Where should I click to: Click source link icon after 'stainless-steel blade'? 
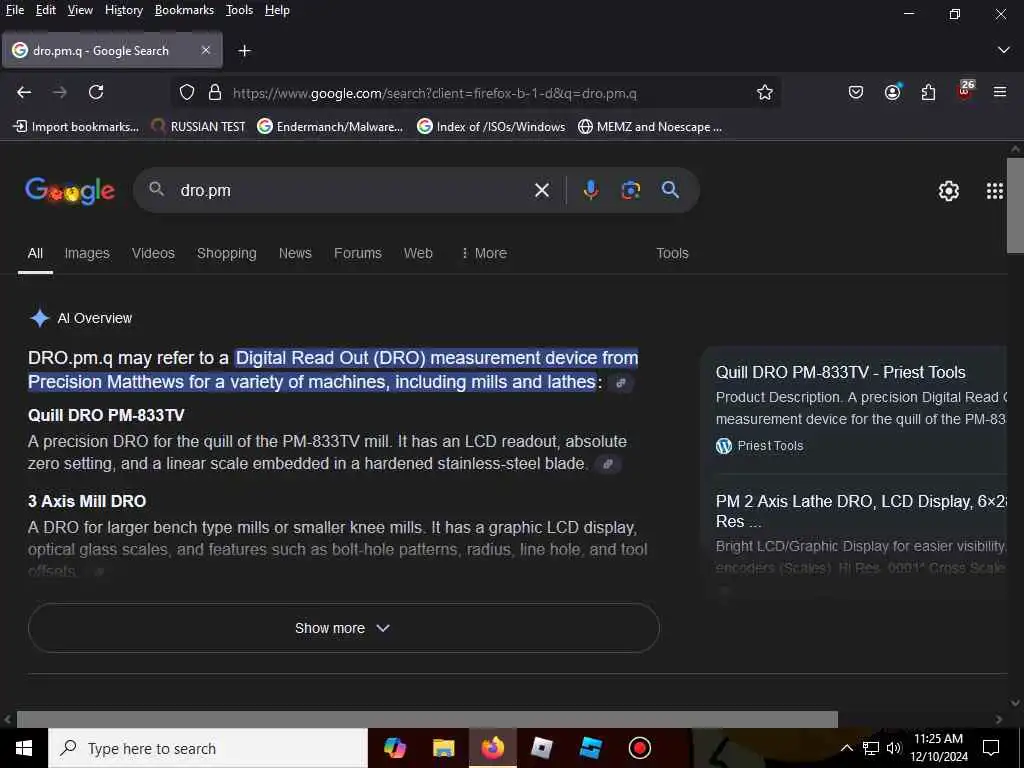pyautogui.click(x=608, y=464)
